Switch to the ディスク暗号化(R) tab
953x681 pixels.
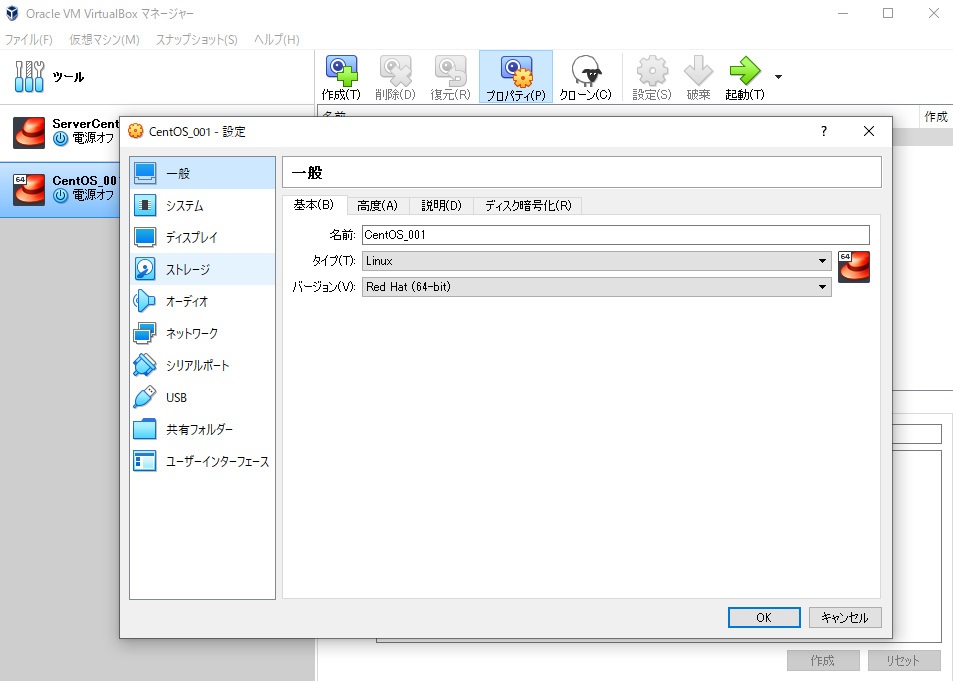click(528, 206)
